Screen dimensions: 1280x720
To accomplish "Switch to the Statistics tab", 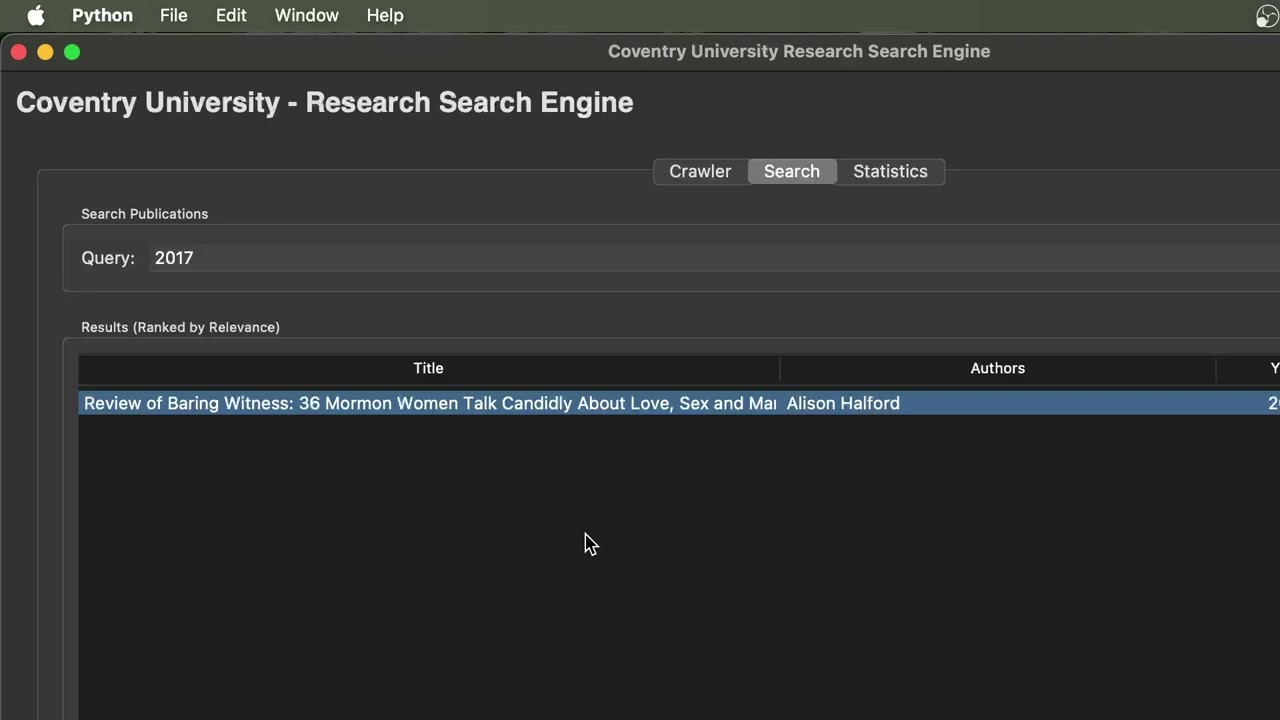I will click(x=890, y=171).
